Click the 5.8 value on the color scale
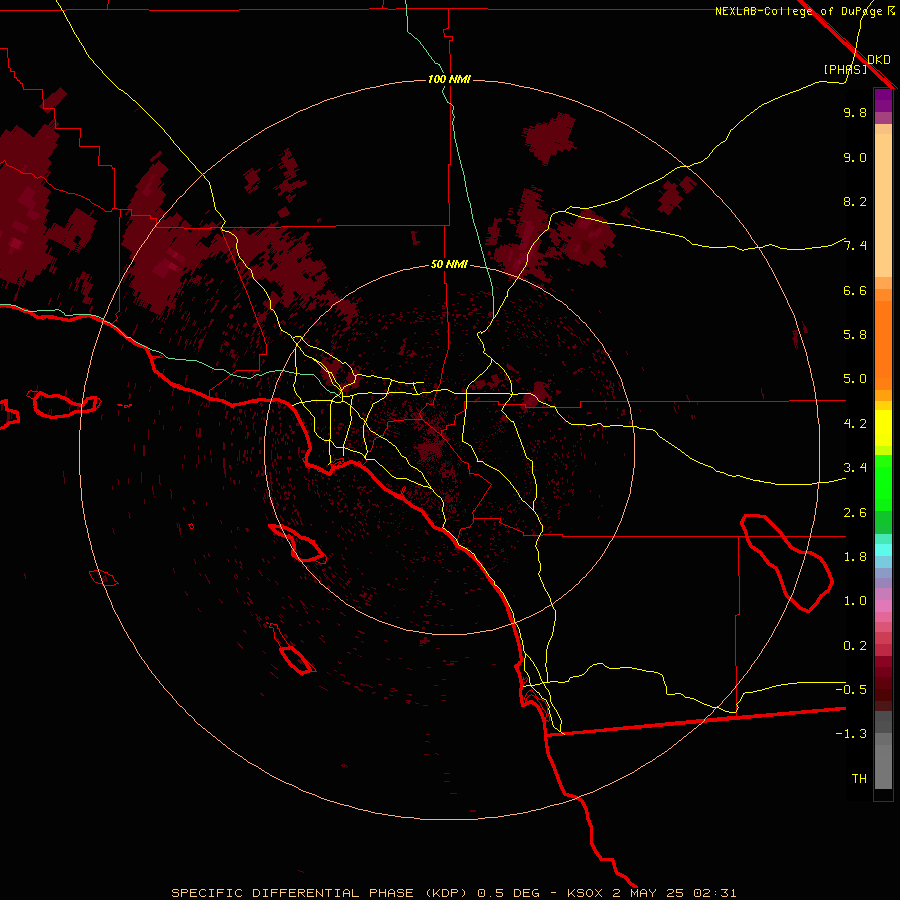 [855, 335]
